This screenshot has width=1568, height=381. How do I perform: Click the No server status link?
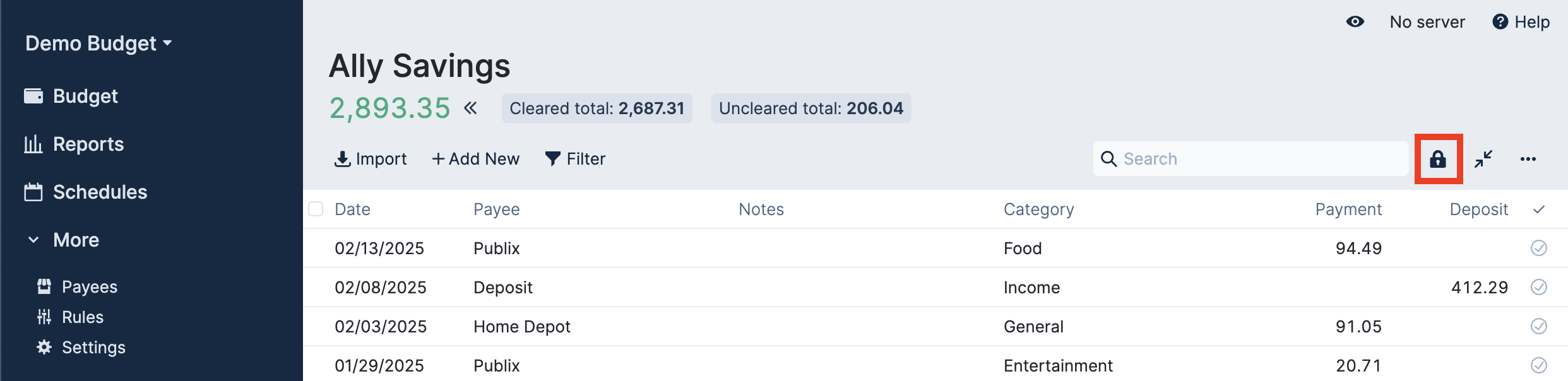click(1427, 22)
